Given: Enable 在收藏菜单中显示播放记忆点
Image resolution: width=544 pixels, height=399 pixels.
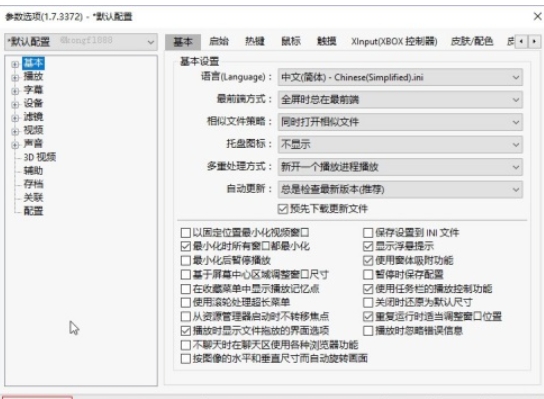Looking at the screenshot, I should pyautogui.click(x=186, y=289).
